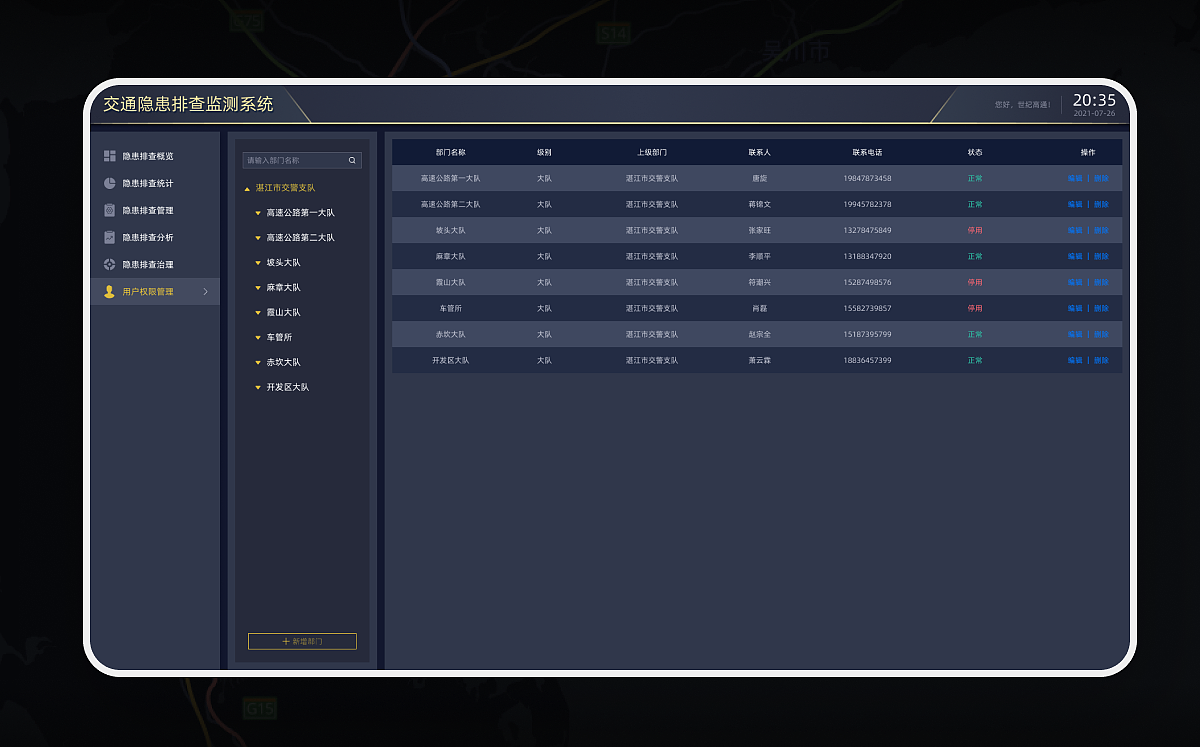
Task: Click the trend chart icon beside 隐患排查分析
Action: [110, 237]
